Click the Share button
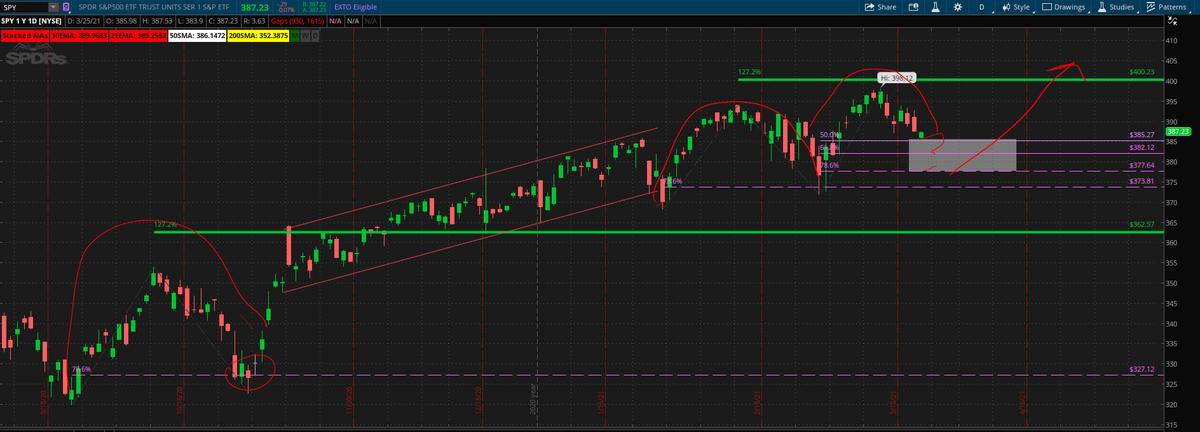This screenshot has width=1200, height=432. (x=881, y=7)
